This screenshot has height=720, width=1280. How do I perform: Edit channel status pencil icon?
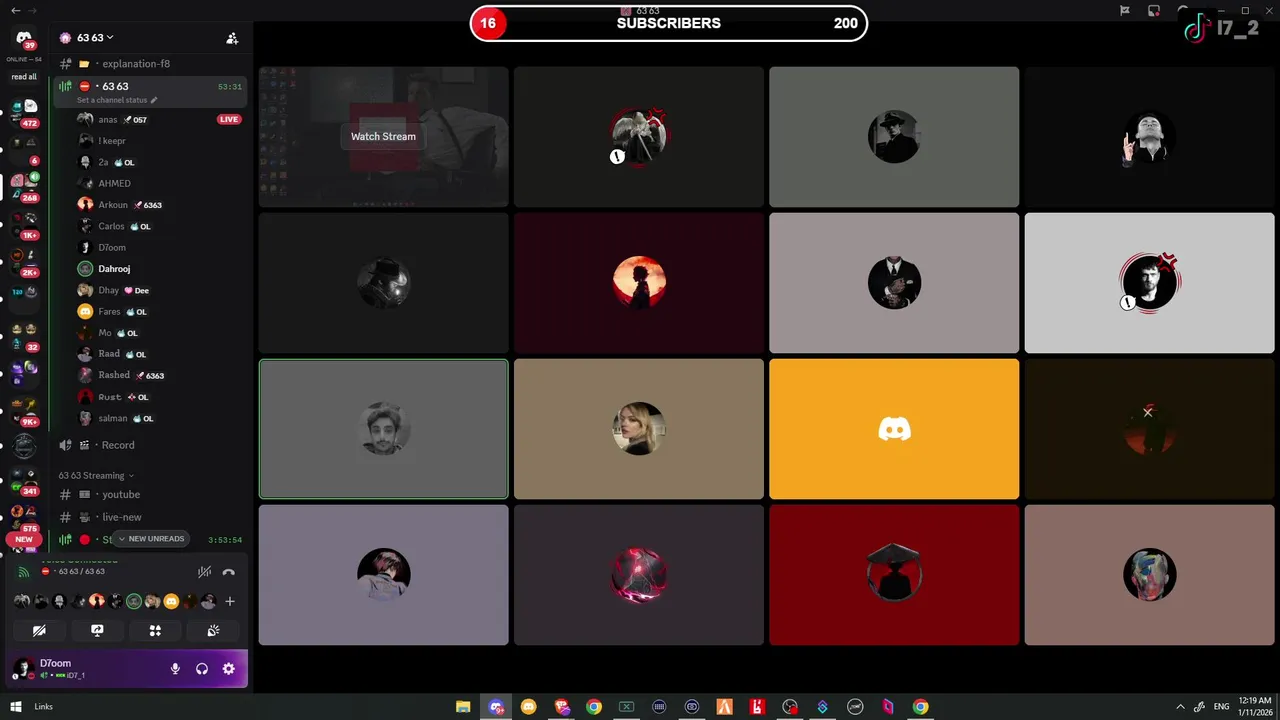pos(153,100)
